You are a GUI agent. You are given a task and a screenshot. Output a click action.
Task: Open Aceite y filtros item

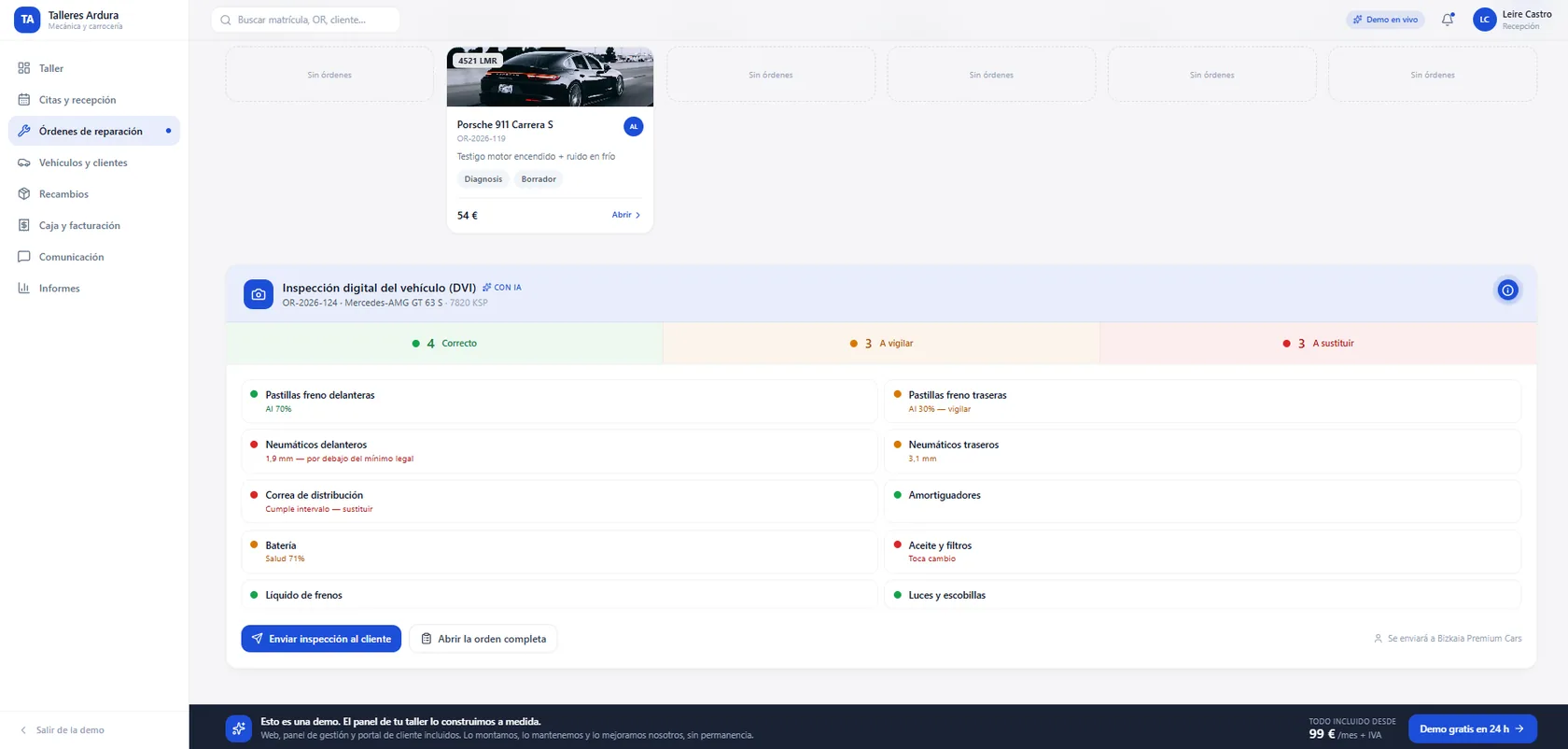pyautogui.click(x=1202, y=552)
